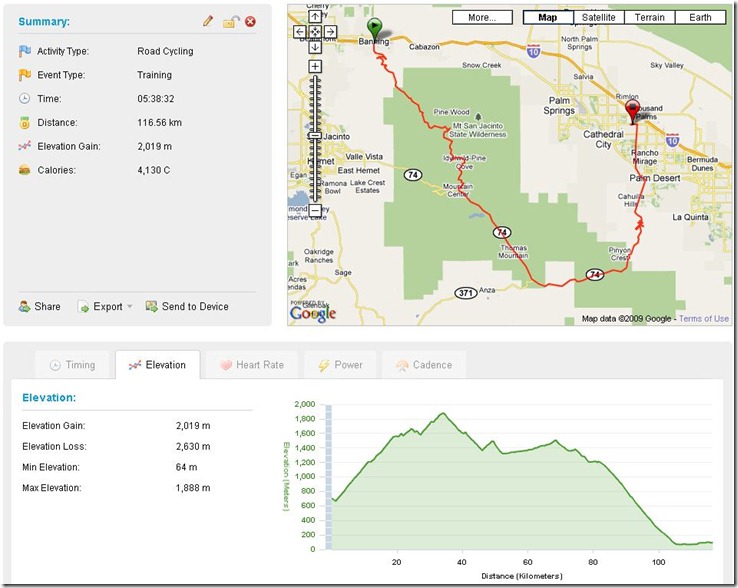Click the map zoom slider handle
Viewport: 738px width, 588px height.
pyautogui.click(x=315, y=136)
